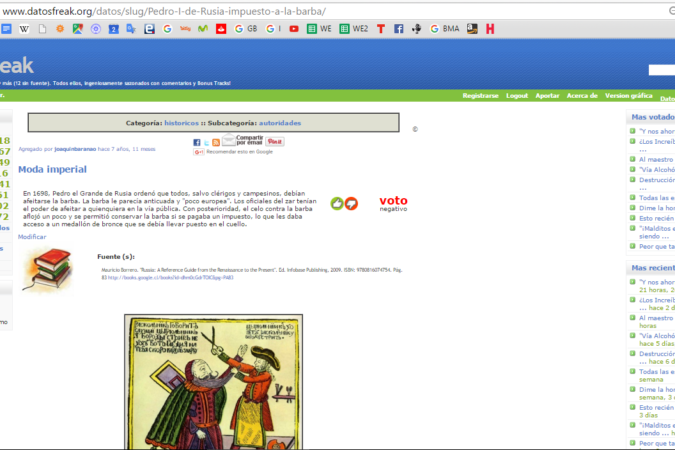The height and width of the screenshot is (450, 675).
Task: Open the Wikipedia bookmark
Action: (24, 29)
